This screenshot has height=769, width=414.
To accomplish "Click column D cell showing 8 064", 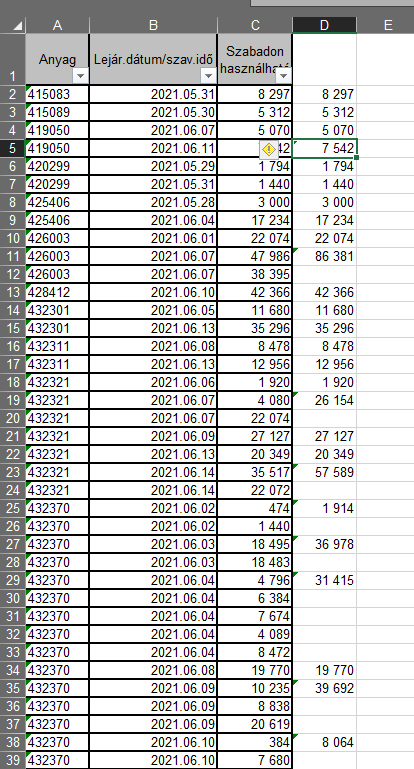I will pyautogui.click(x=325, y=742).
